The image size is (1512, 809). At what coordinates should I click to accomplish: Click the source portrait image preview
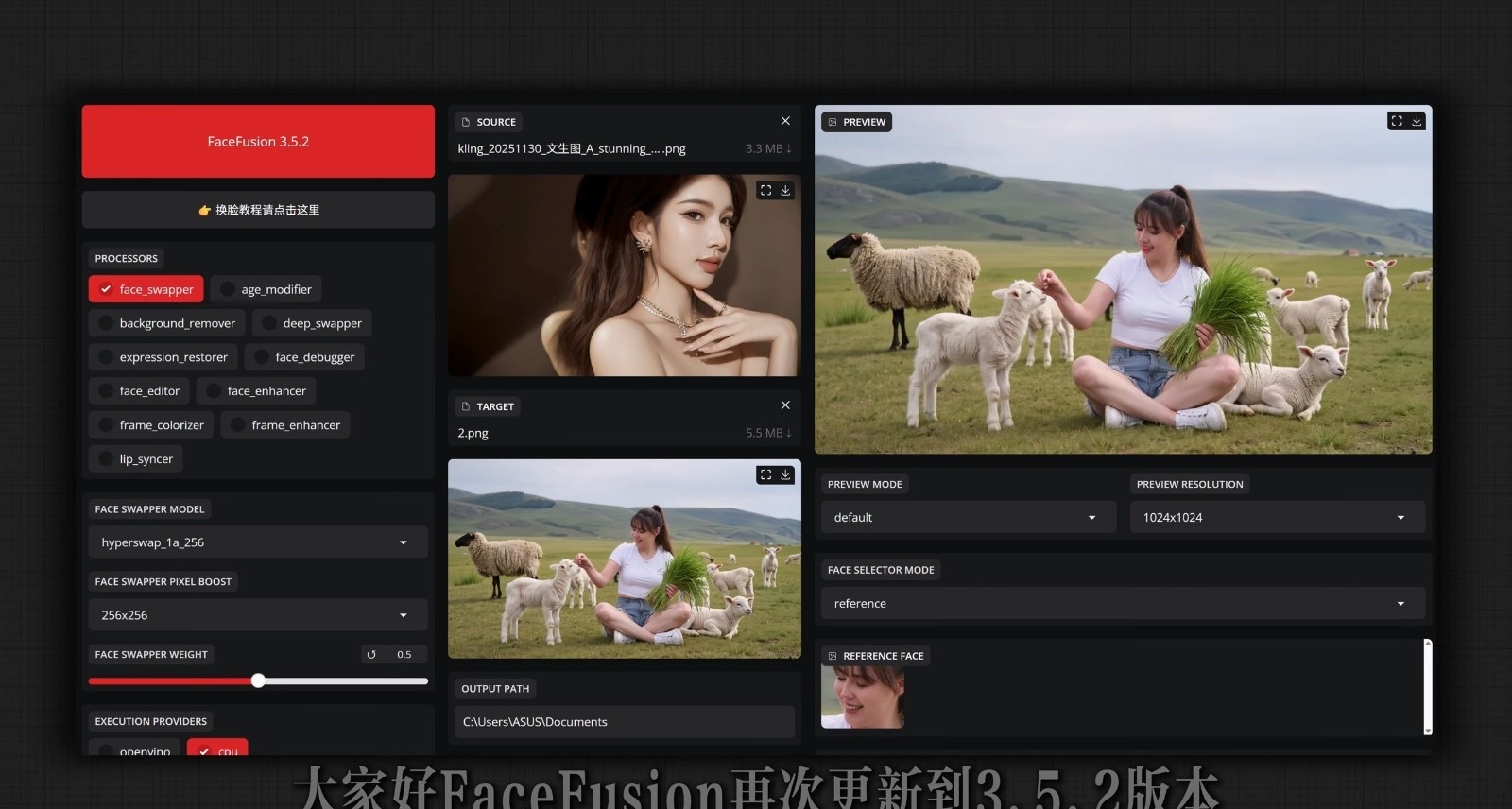(x=625, y=275)
